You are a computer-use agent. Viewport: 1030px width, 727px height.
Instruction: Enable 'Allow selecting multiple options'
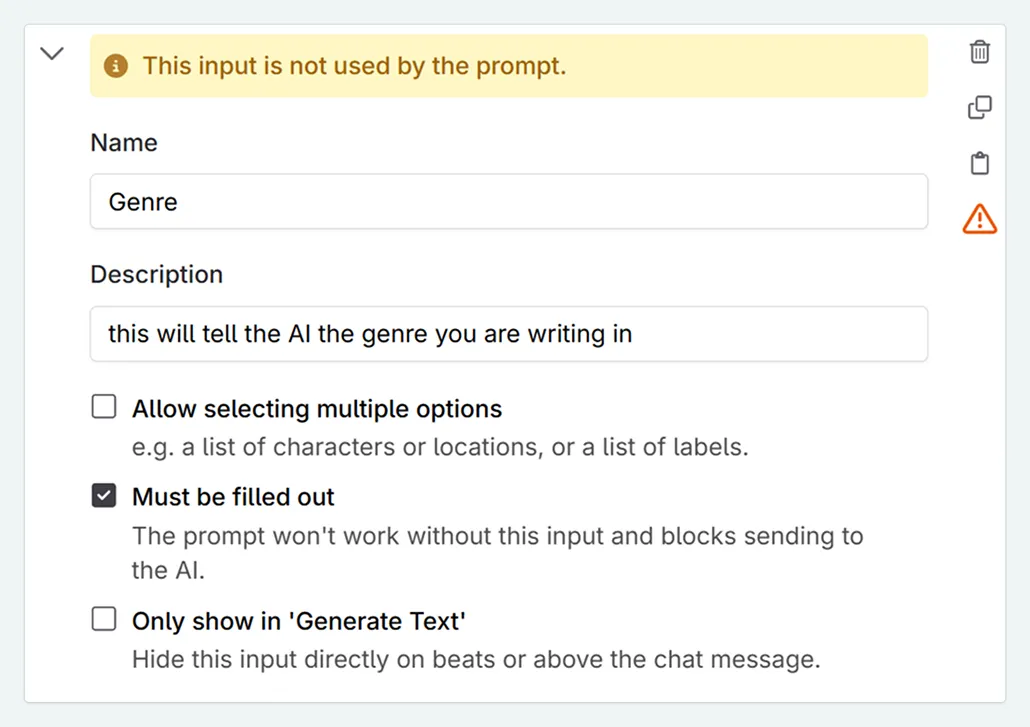click(104, 406)
